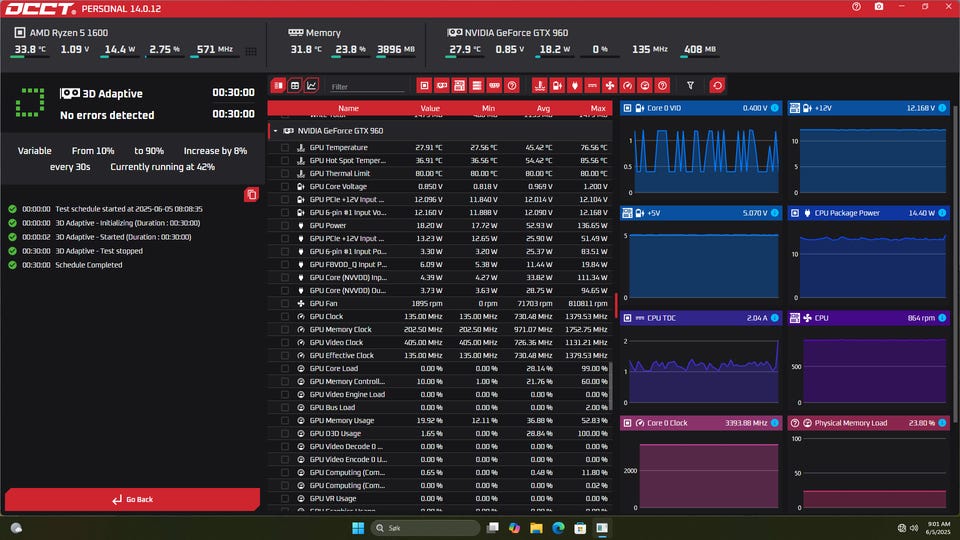
Task: Check the GPU Memory Usage row checkbox
Action: pyautogui.click(x=285, y=421)
